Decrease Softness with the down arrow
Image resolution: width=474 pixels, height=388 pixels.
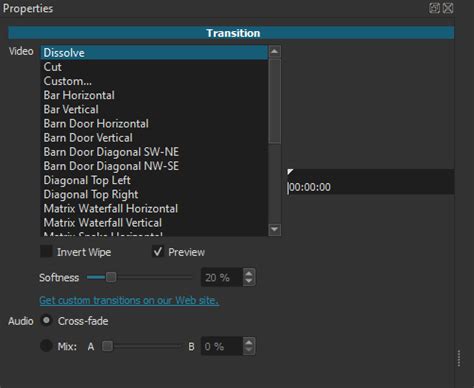click(249, 281)
